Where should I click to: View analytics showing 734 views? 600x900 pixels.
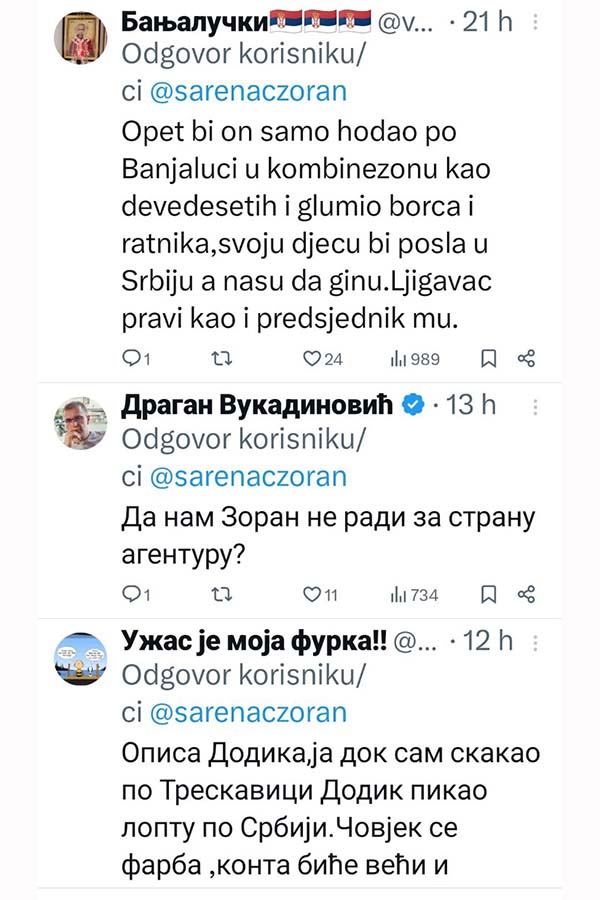tap(397, 594)
